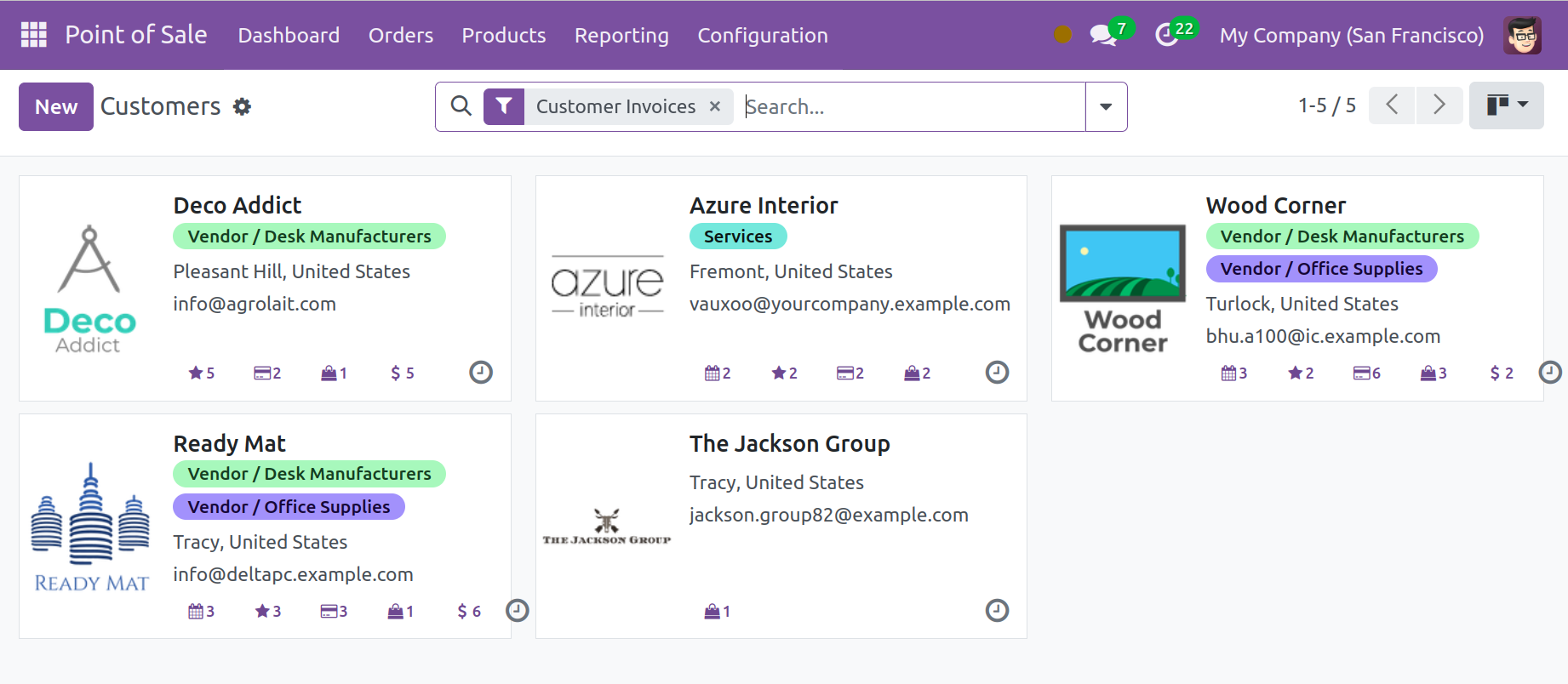Click the Customers settings gear icon
This screenshot has height=684, width=1568.
(243, 106)
